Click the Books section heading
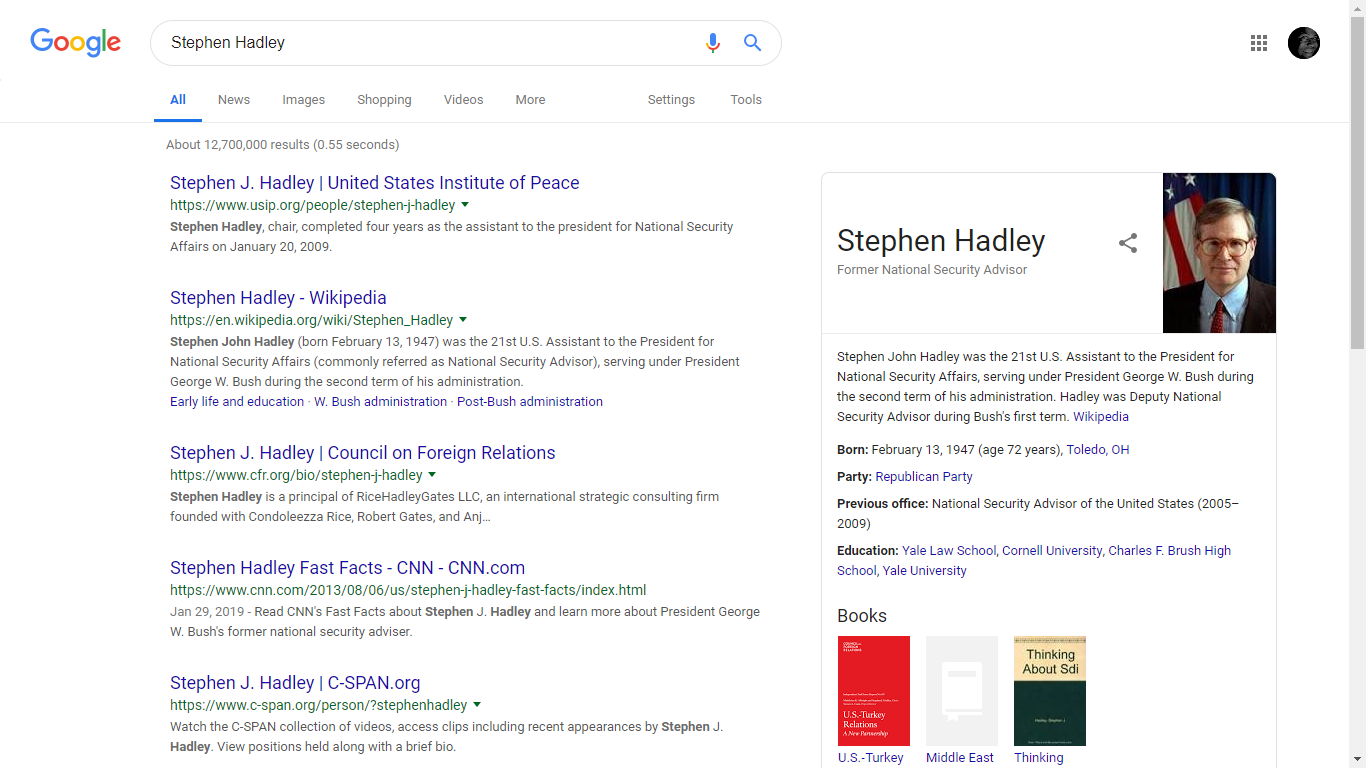 click(862, 616)
